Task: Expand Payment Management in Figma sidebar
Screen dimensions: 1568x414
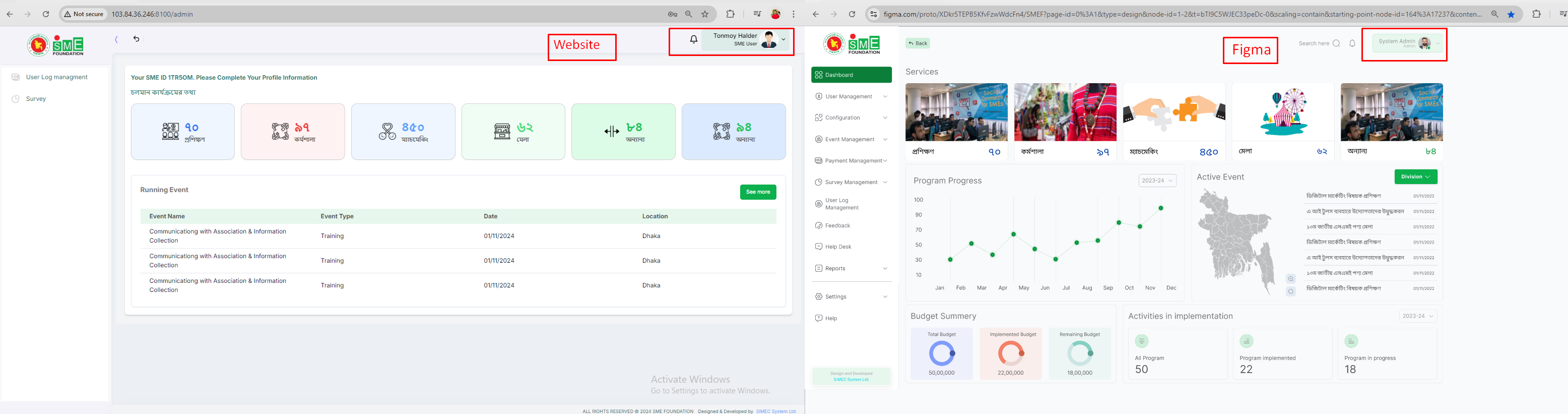Action: point(851,161)
